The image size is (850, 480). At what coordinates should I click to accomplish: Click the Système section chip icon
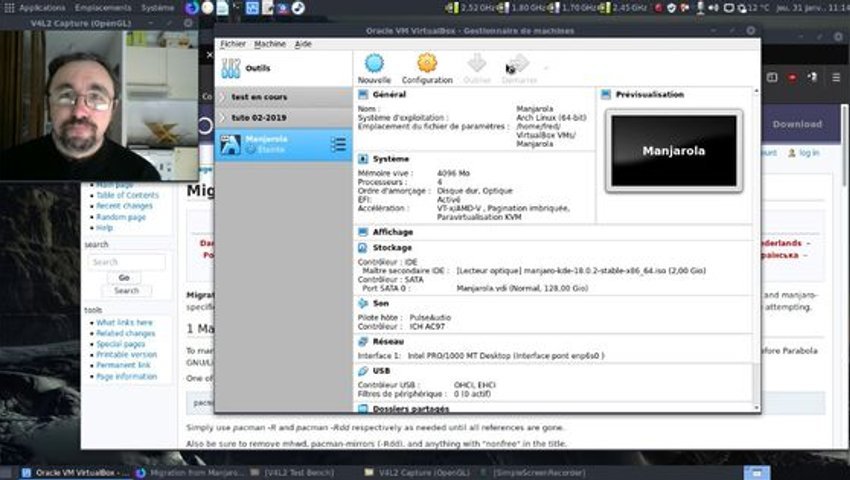pyautogui.click(x=363, y=159)
